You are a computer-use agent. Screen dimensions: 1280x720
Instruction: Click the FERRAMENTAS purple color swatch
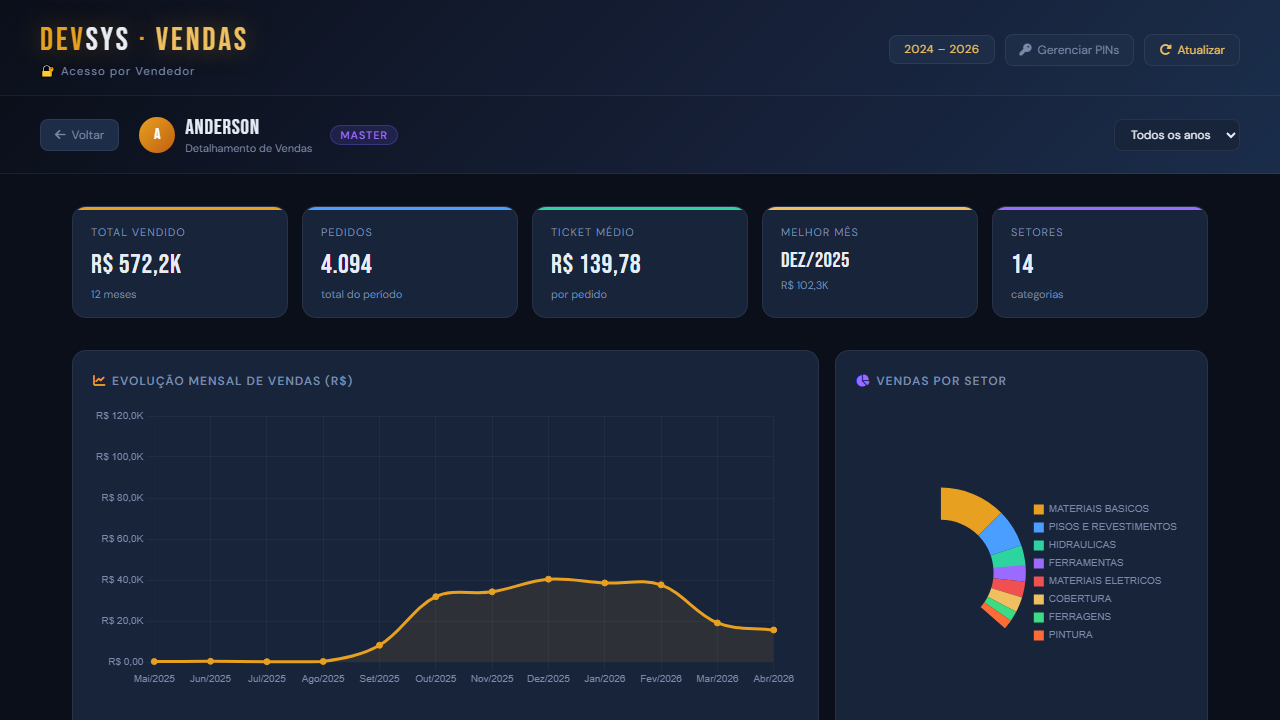pos(1039,563)
